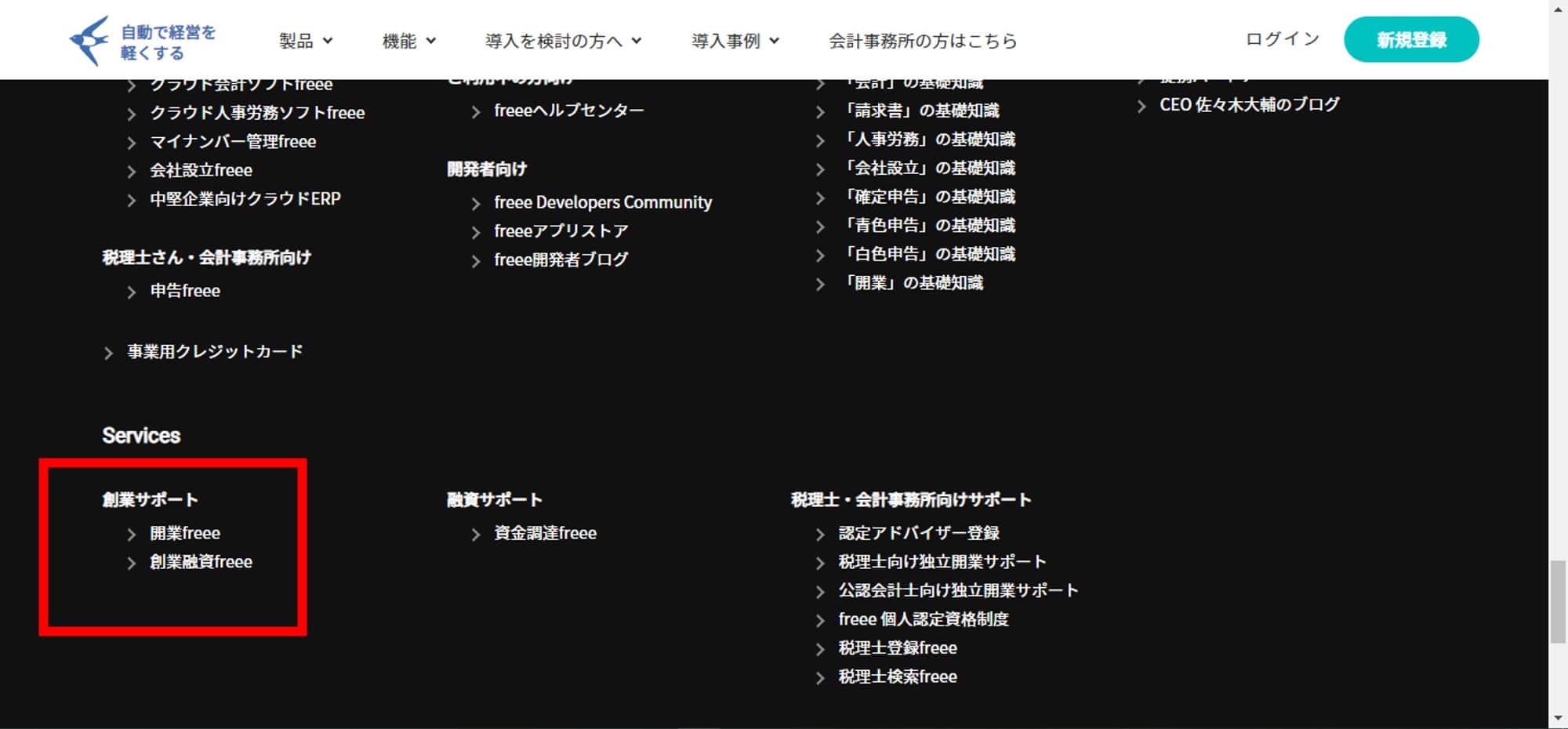Open 開業freee link

point(185,533)
